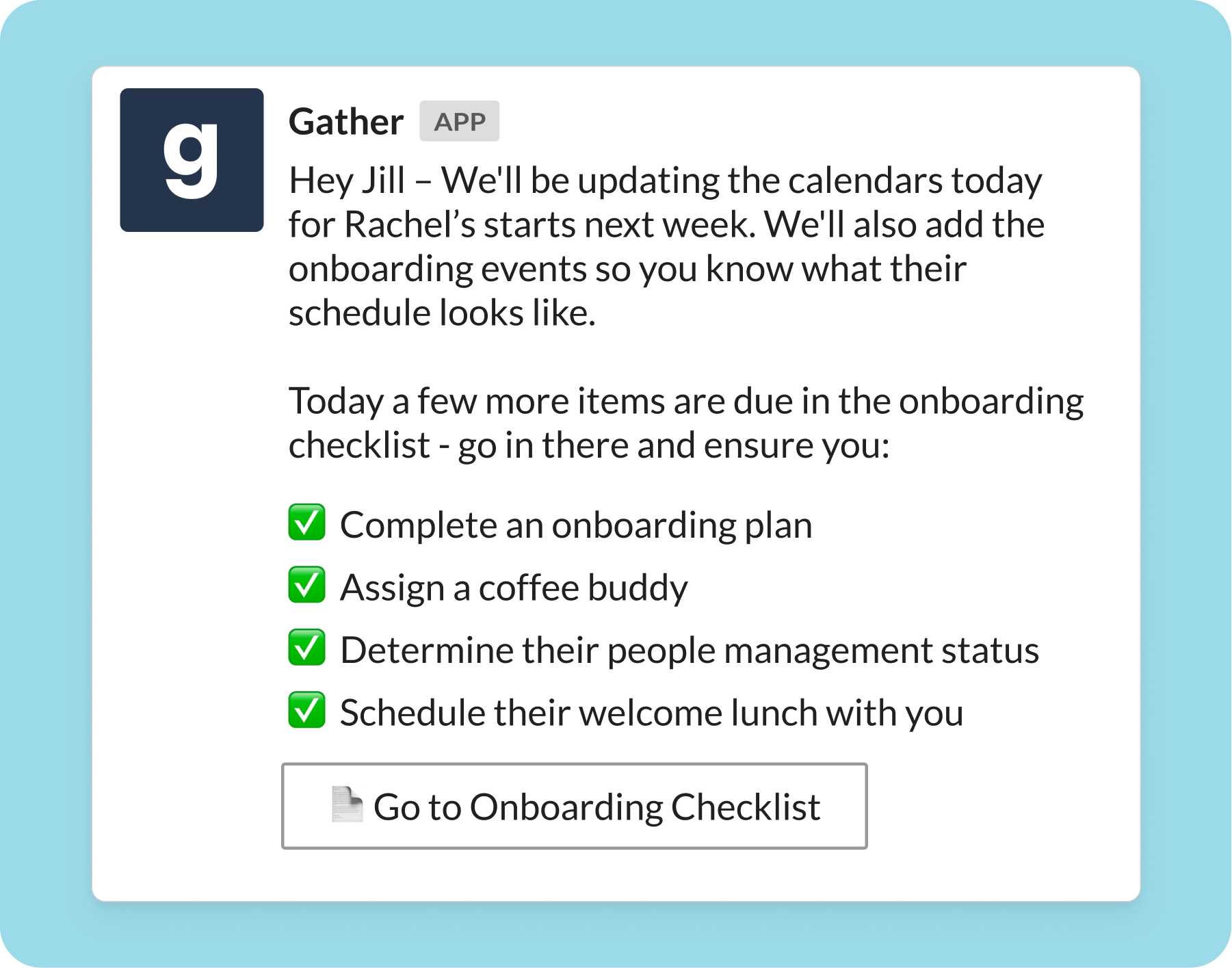
Task: Select the Schedule their welcome lunch with you text
Action: click(652, 713)
